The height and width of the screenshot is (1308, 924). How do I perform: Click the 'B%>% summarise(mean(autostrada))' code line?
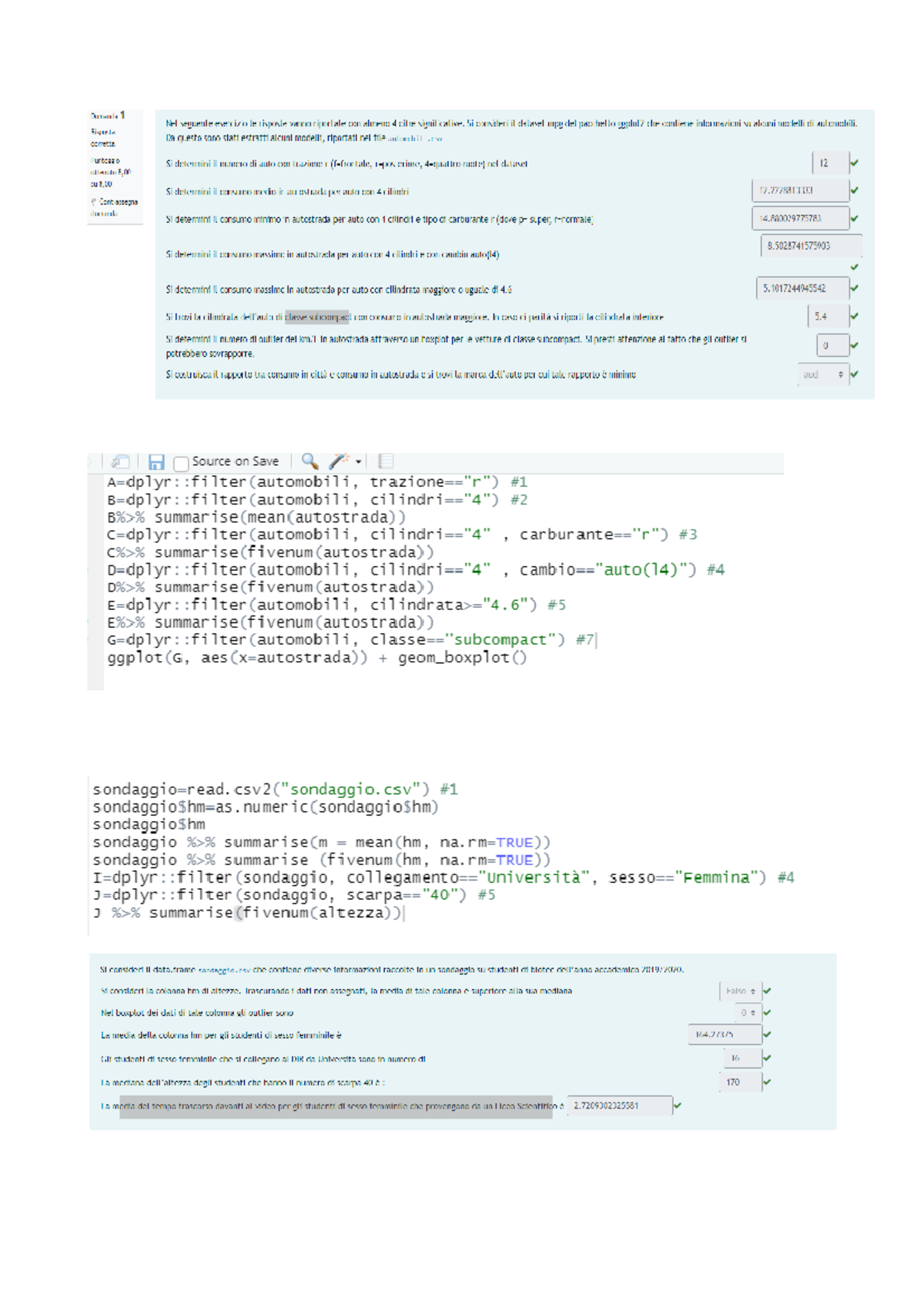256,518
